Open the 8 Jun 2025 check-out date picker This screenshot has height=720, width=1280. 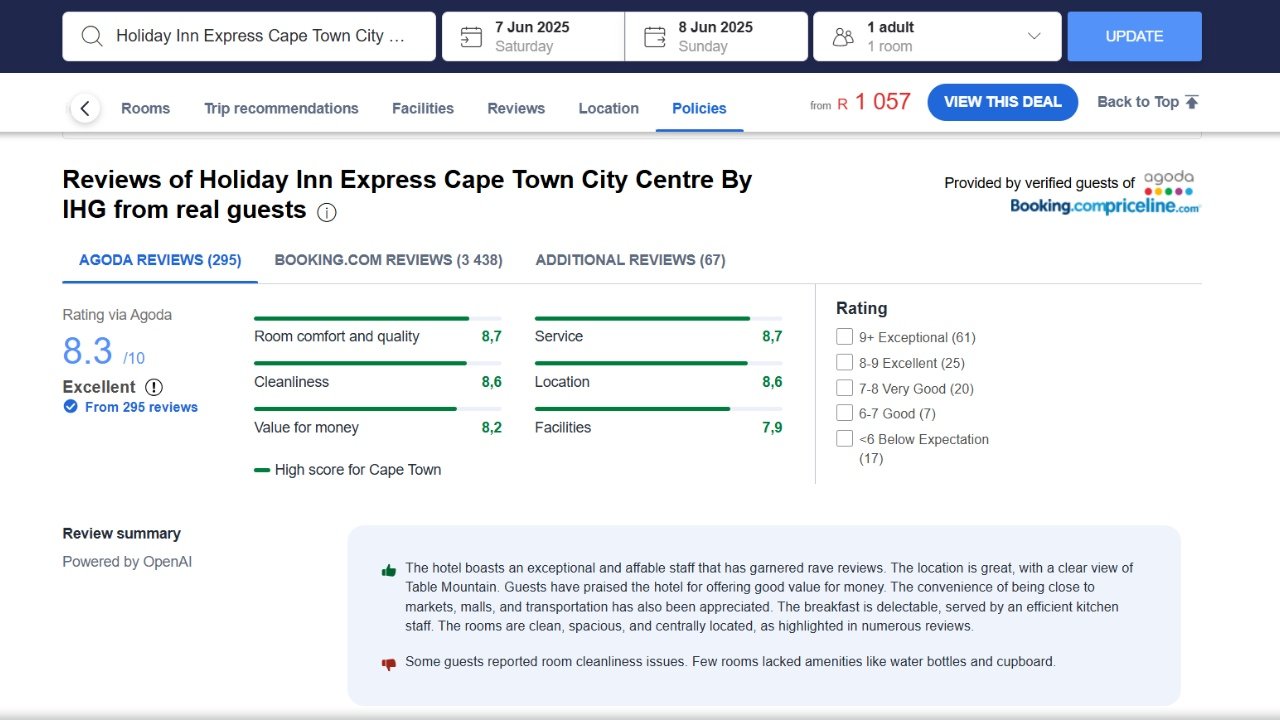coord(716,37)
